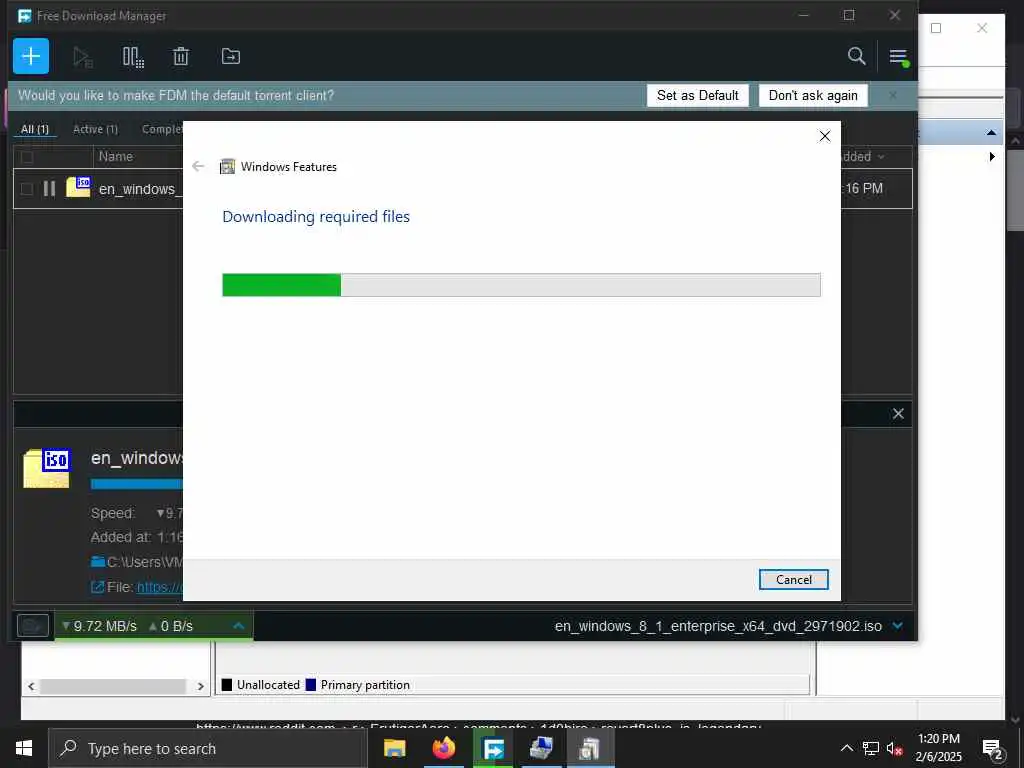The width and height of the screenshot is (1024, 768).
Task: Click the network tray icon
Action: pyautogui.click(x=871, y=748)
